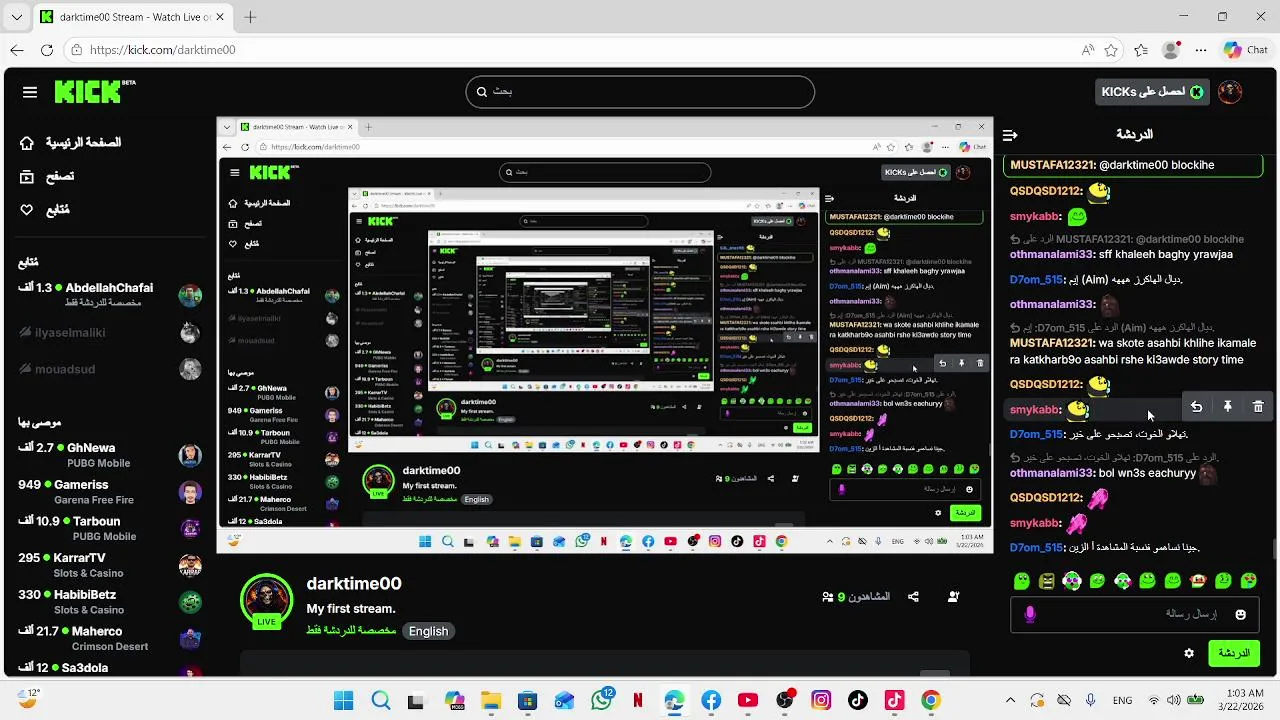The height and width of the screenshot is (720, 1280).
Task: Click the chat message input field
Action: tap(1134, 614)
